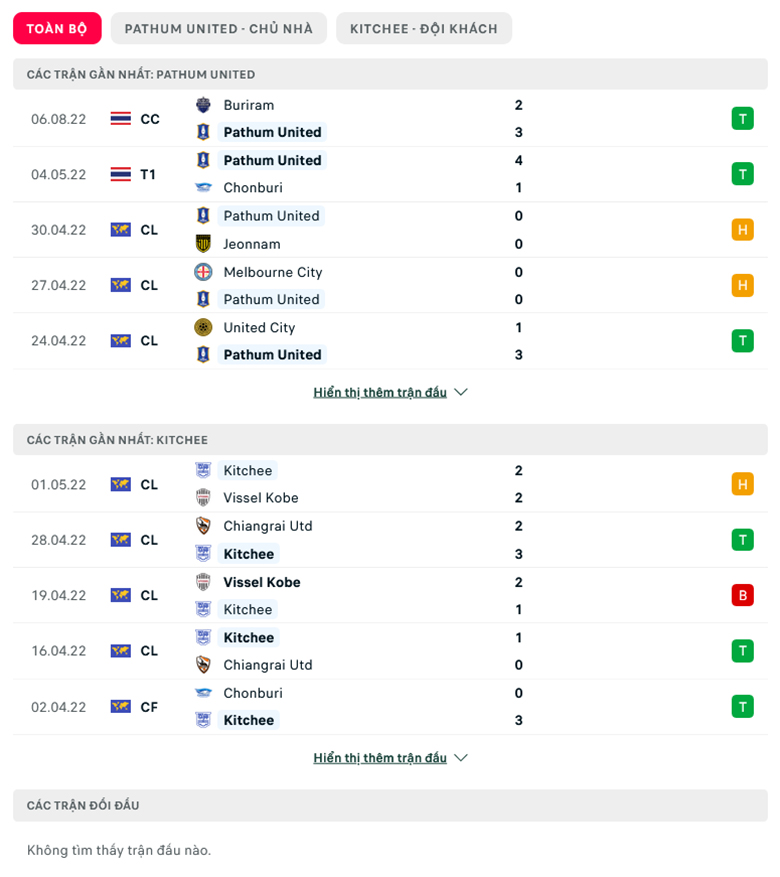Select the Toàn Bộ tab

tap(57, 29)
